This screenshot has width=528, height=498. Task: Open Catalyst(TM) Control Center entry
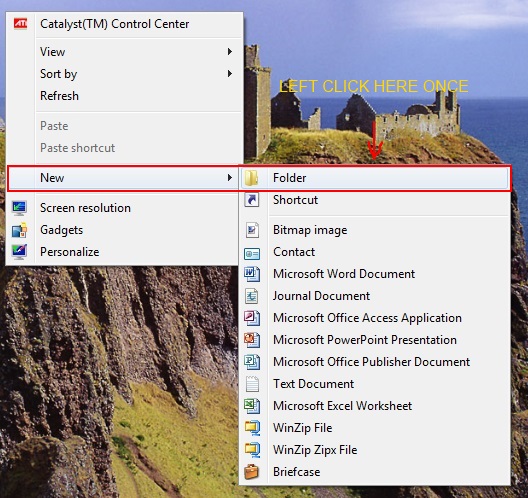[x=125, y=24]
